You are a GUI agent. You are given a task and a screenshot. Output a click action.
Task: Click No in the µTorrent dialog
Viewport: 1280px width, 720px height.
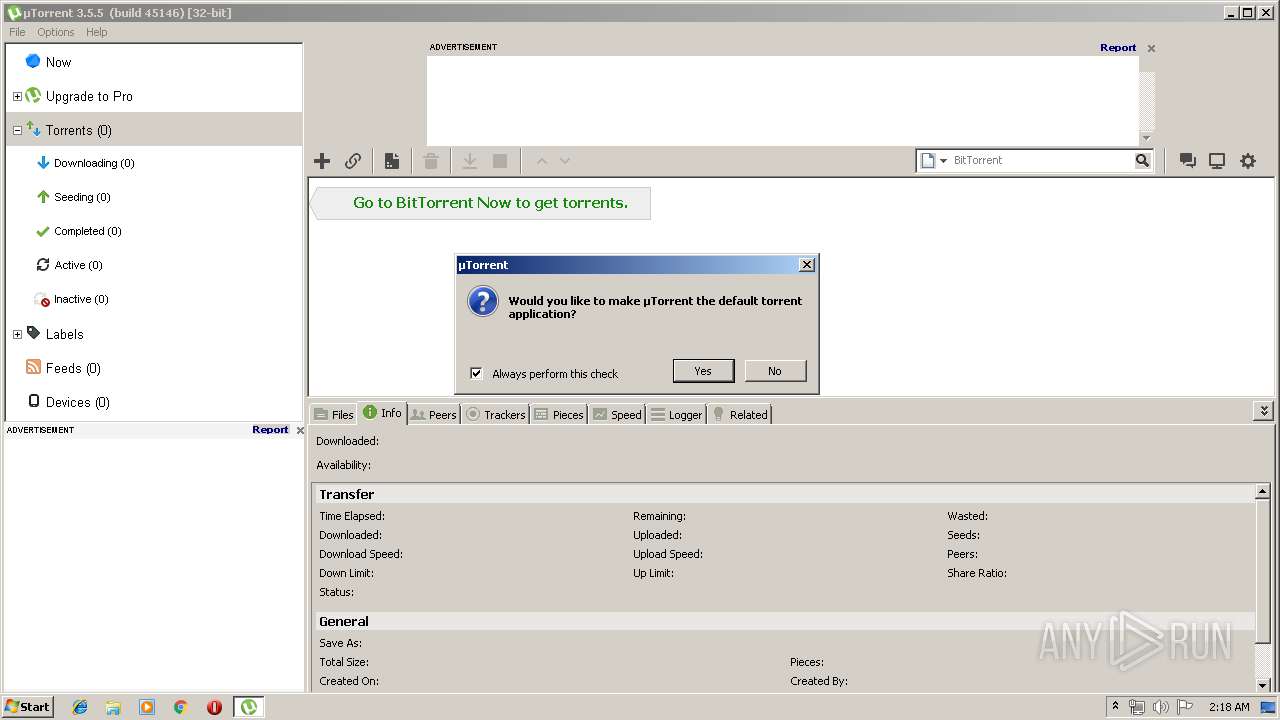(775, 371)
